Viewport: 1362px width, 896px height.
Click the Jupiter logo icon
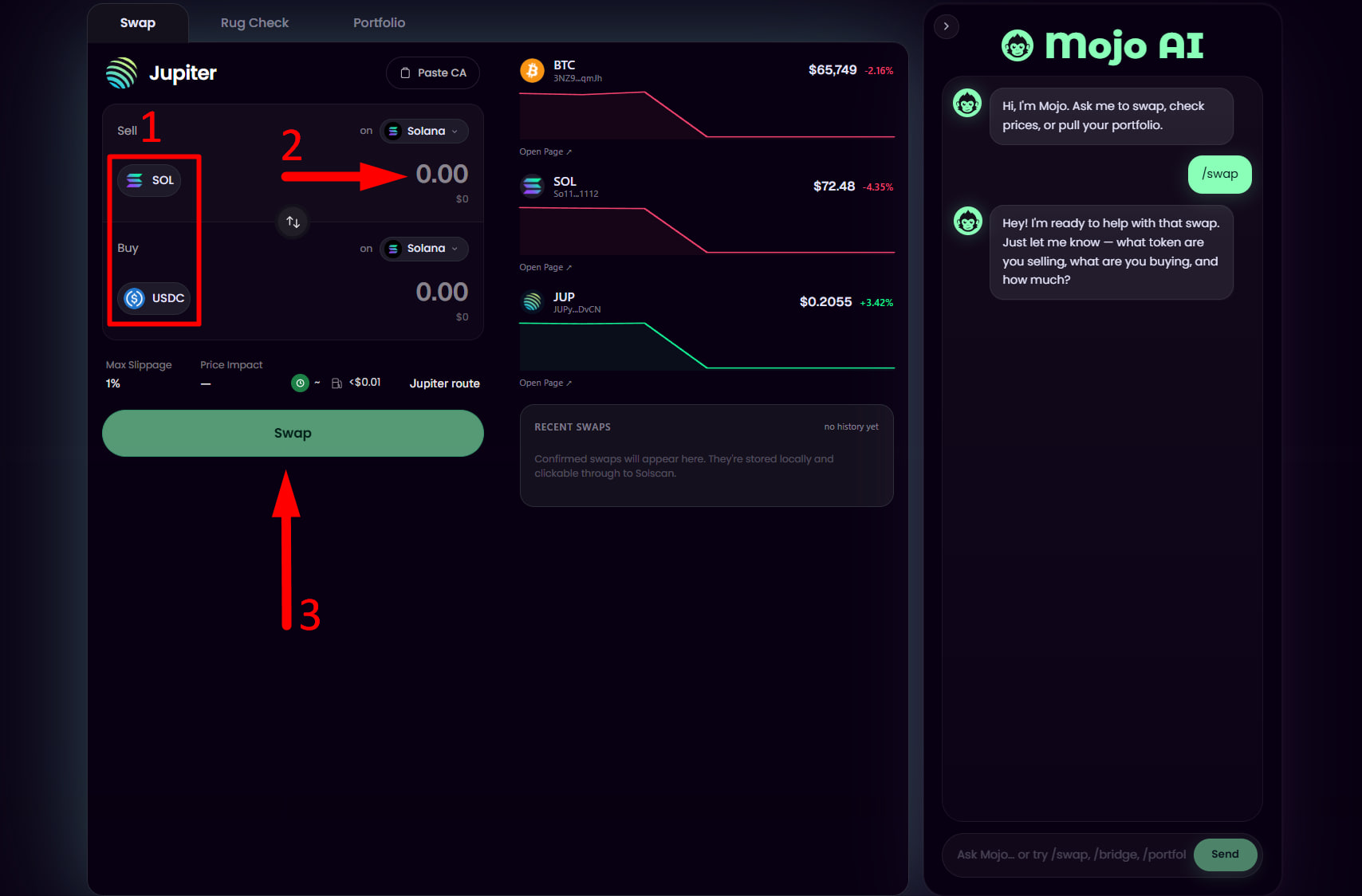point(121,73)
